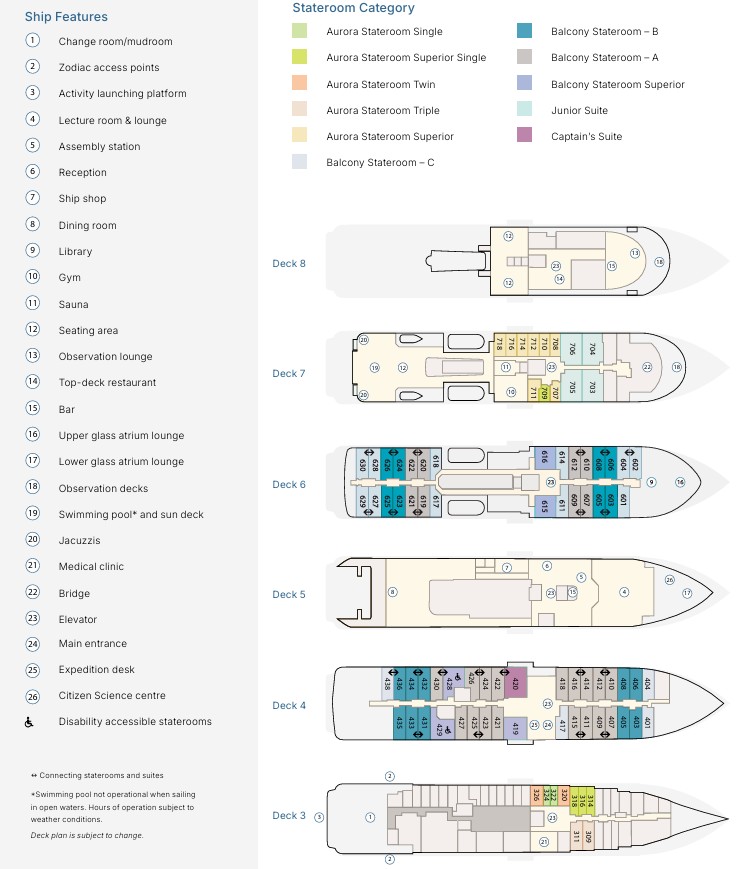Select the Deck 8 label
This screenshot has height=869, width=741.
coord(289,264)
